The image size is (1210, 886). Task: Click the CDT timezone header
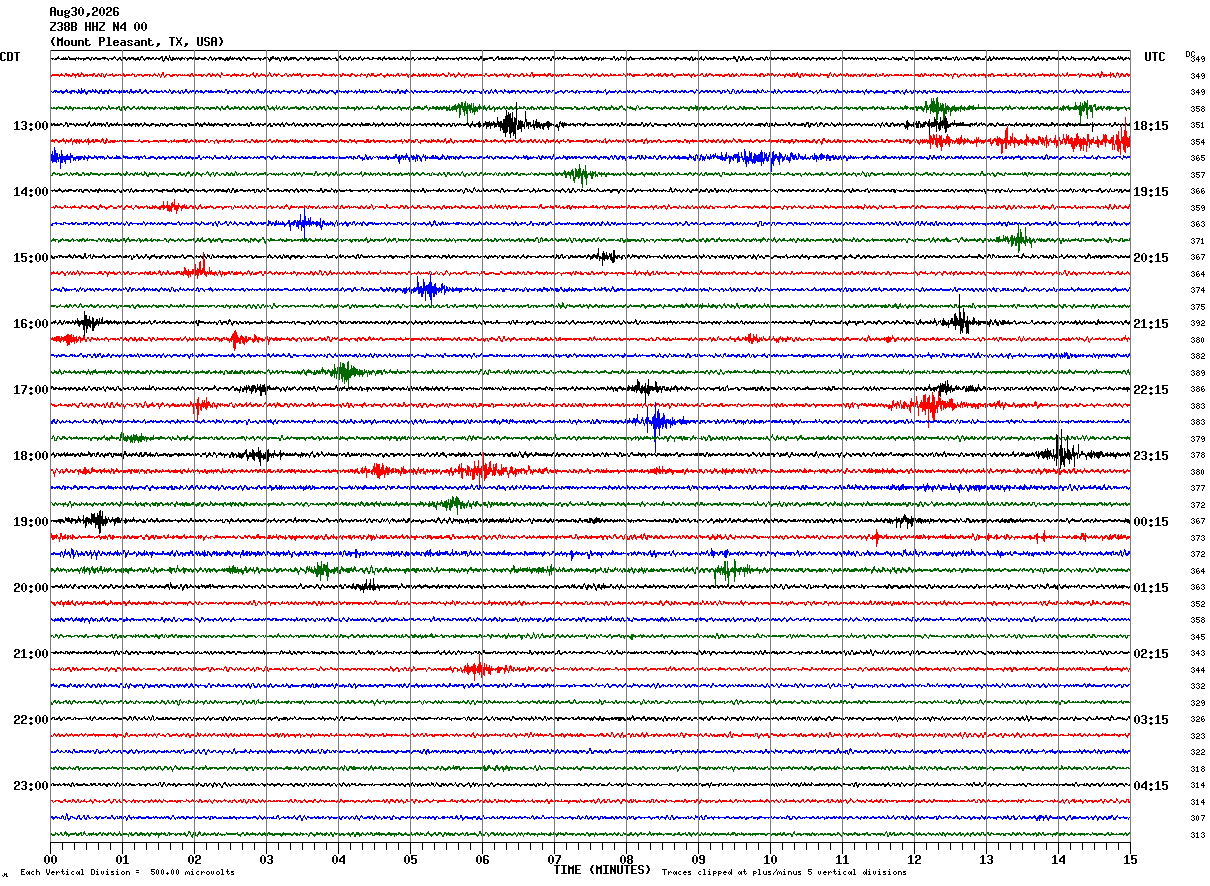(10, 57)
